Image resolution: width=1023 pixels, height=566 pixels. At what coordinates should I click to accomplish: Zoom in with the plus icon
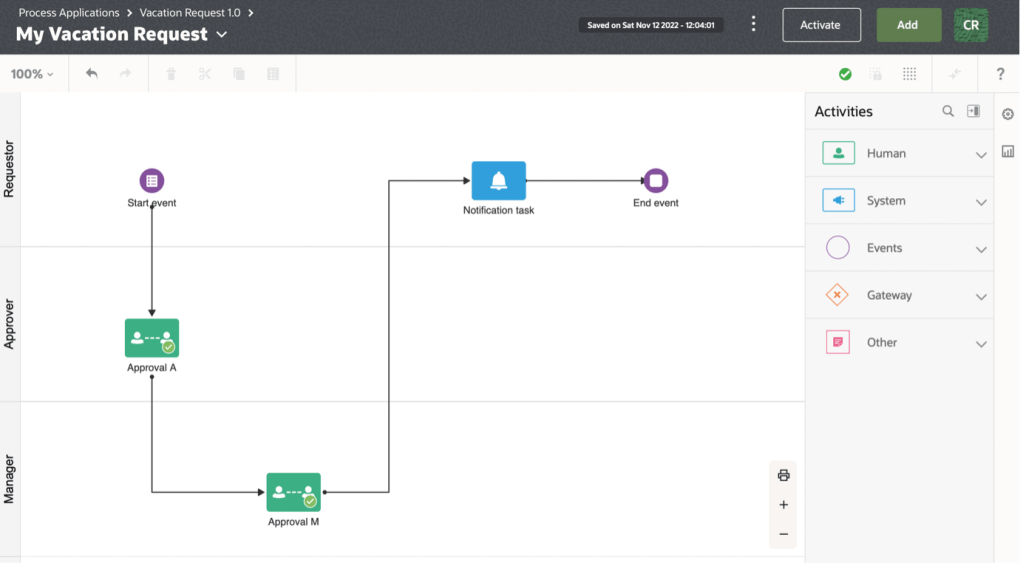click(783, 505)
